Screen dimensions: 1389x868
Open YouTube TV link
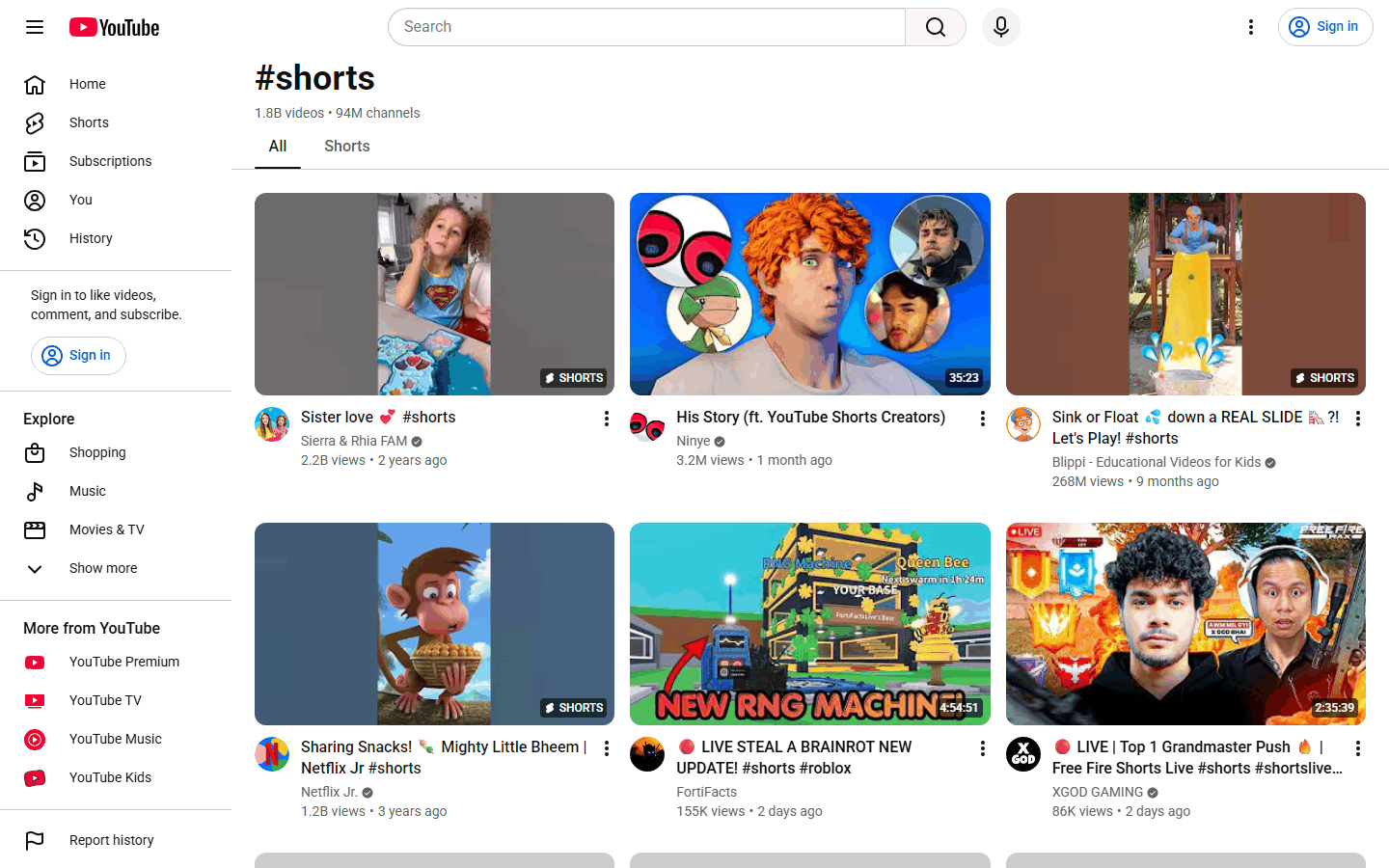tap(116, 700)
